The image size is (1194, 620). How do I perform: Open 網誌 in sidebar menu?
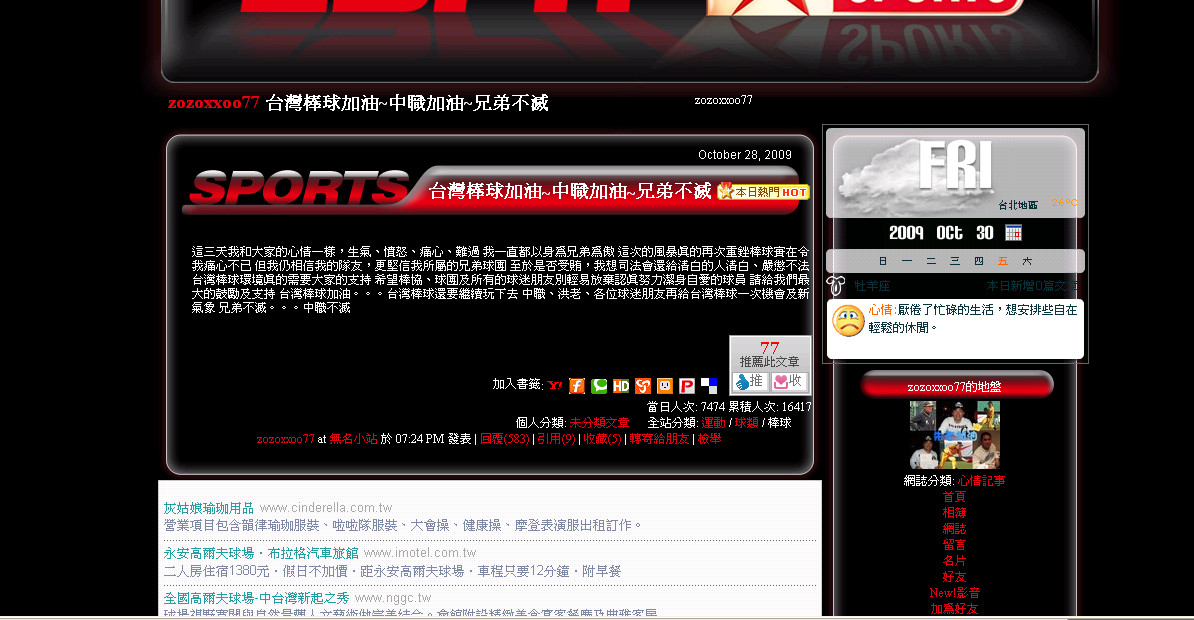click(954, 529)
